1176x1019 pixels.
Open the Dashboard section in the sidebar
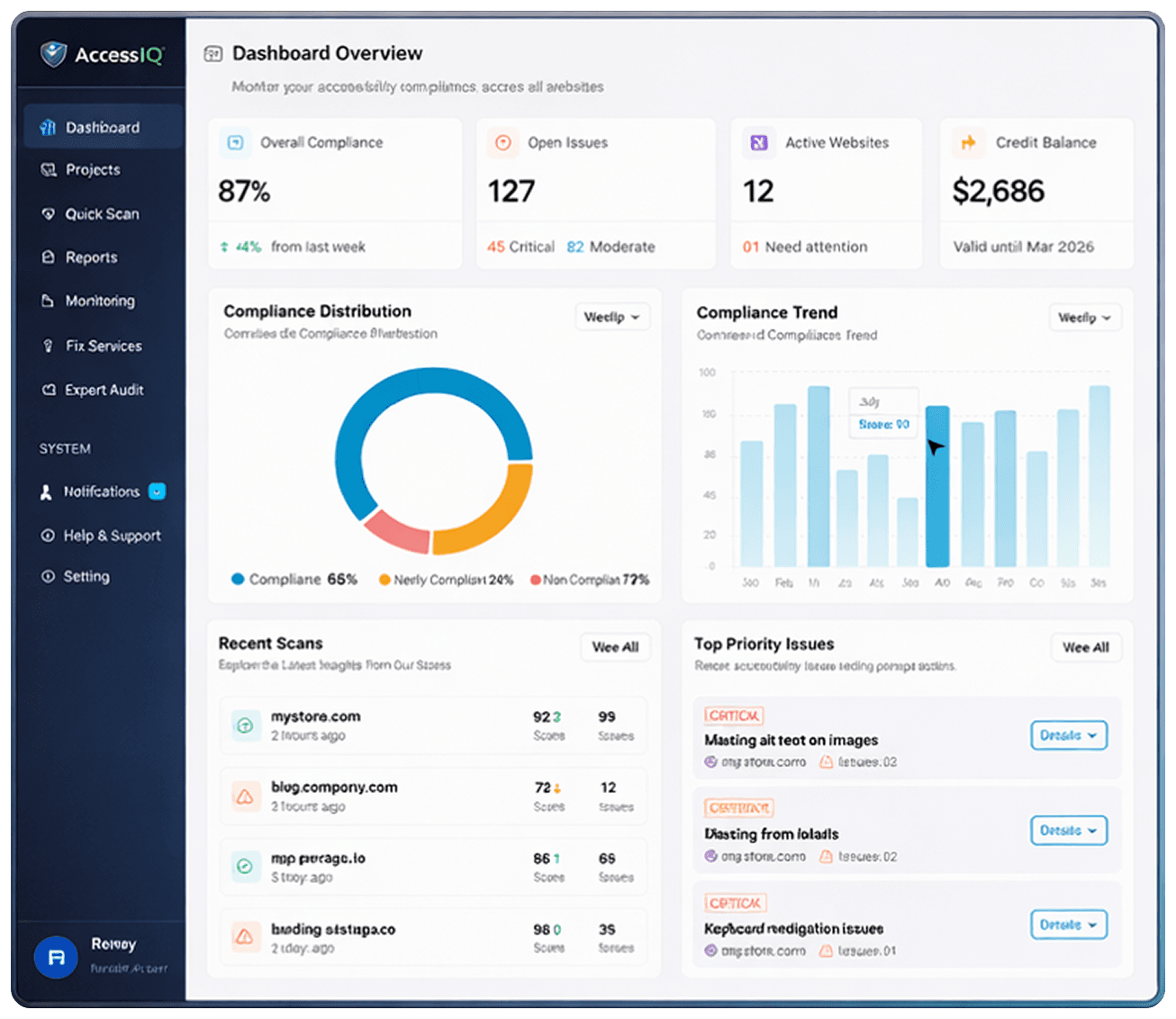102,127
